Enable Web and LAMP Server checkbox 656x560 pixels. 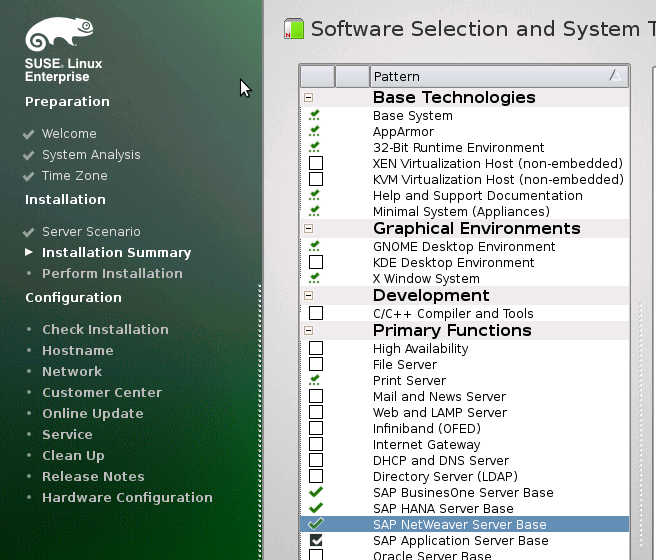316,412
